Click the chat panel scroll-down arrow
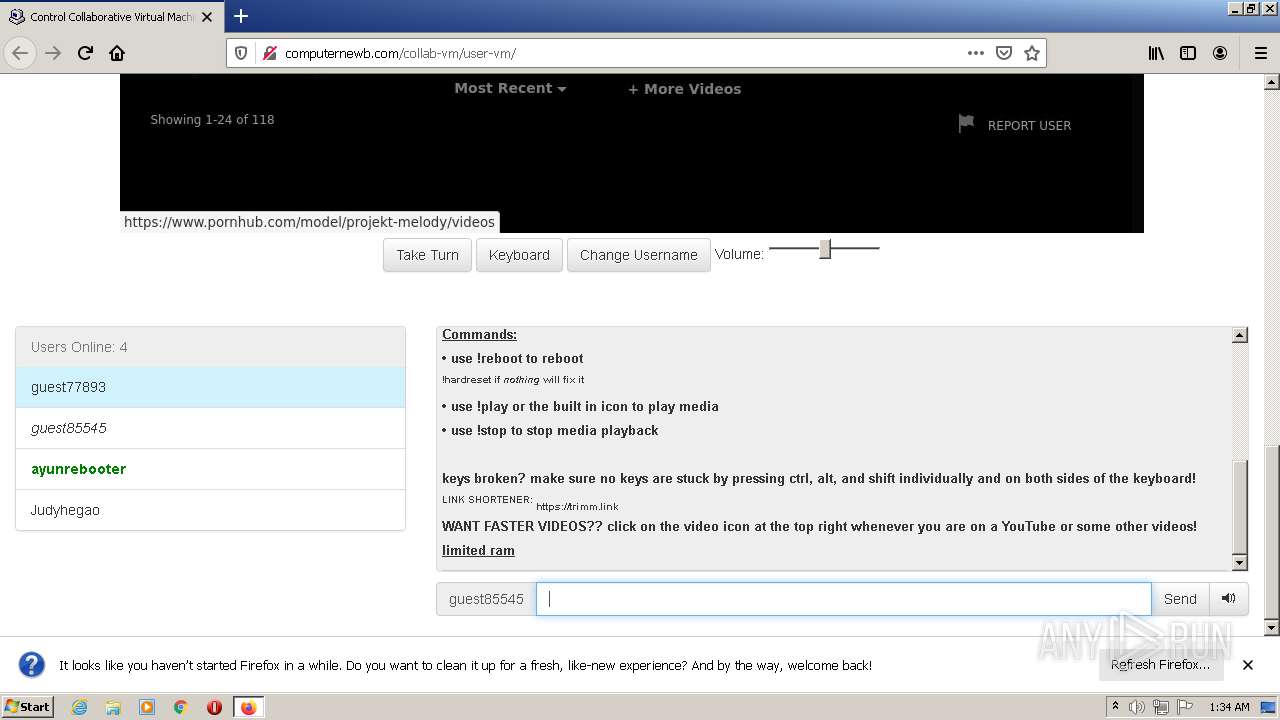The height and width of the screenshot is (720, 1280). point(1240,562)
